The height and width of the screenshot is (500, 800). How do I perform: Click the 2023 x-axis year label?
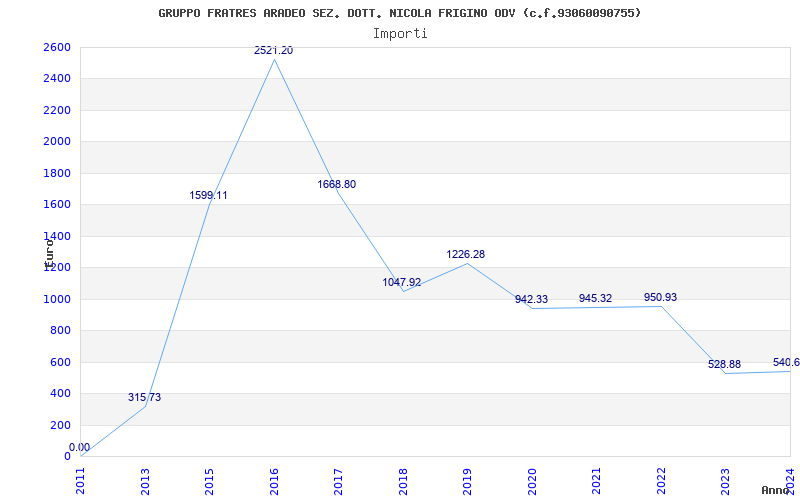point(726,481)
